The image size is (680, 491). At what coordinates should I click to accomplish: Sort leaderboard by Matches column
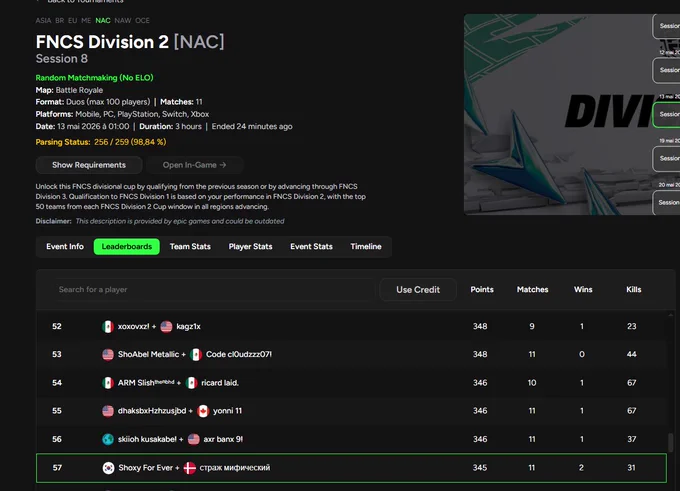[533, 289]
